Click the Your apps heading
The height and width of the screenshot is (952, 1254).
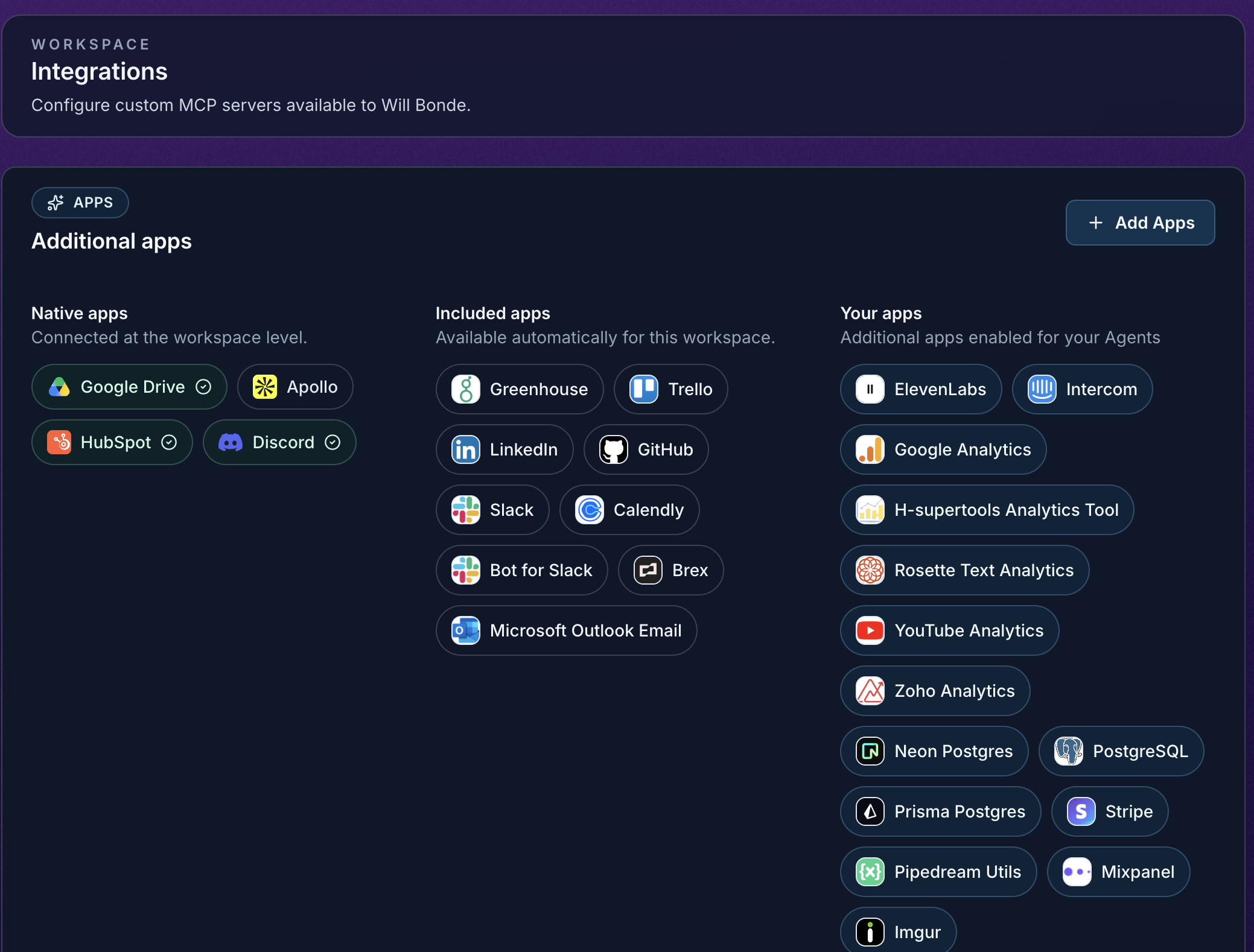(x=881, y=313)
